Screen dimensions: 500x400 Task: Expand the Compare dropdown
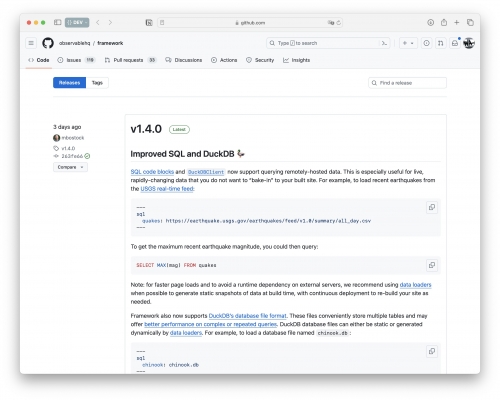(x=70, y=167)
